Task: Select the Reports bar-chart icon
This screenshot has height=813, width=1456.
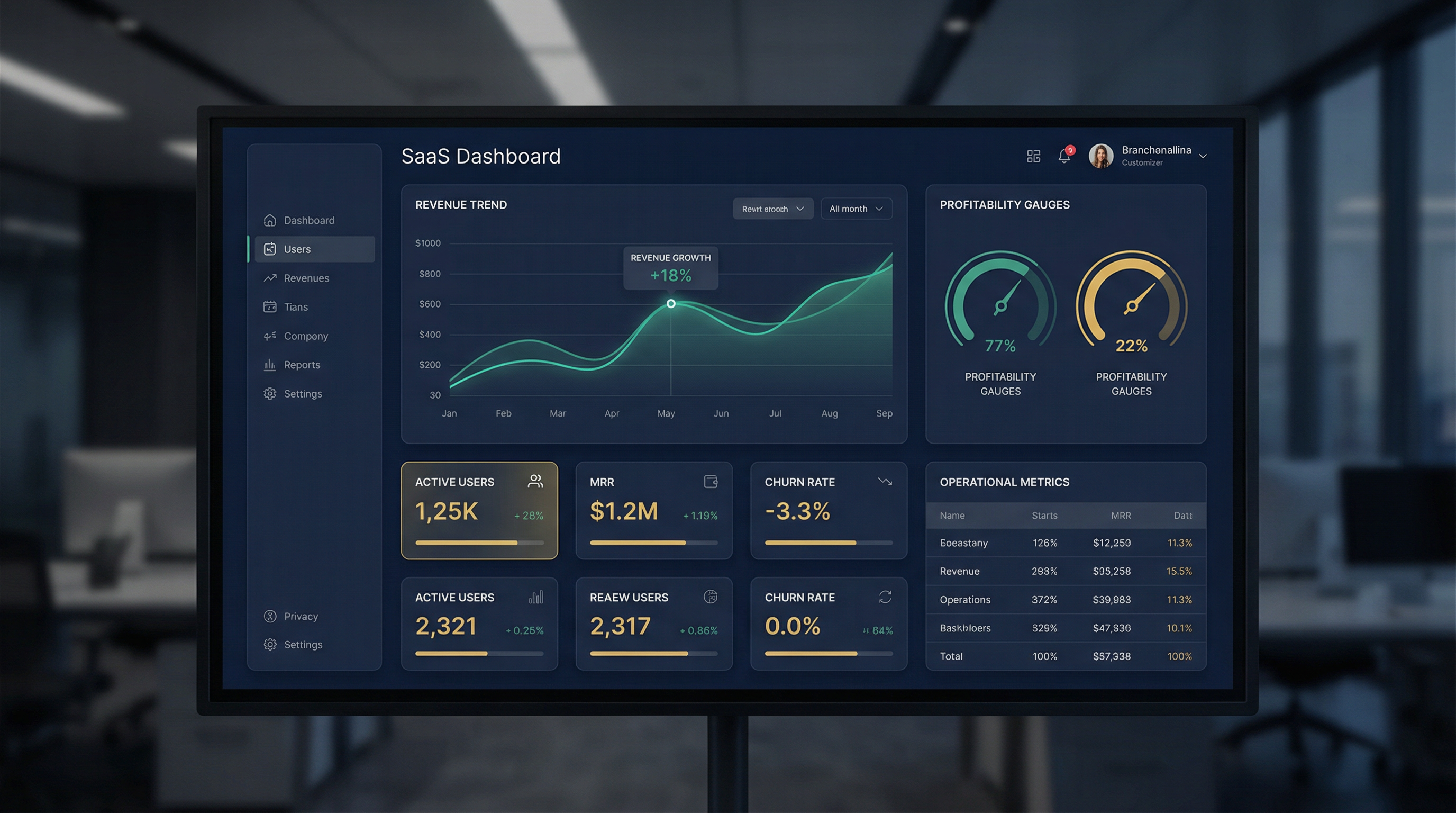Action: click(x=270, y=365)
